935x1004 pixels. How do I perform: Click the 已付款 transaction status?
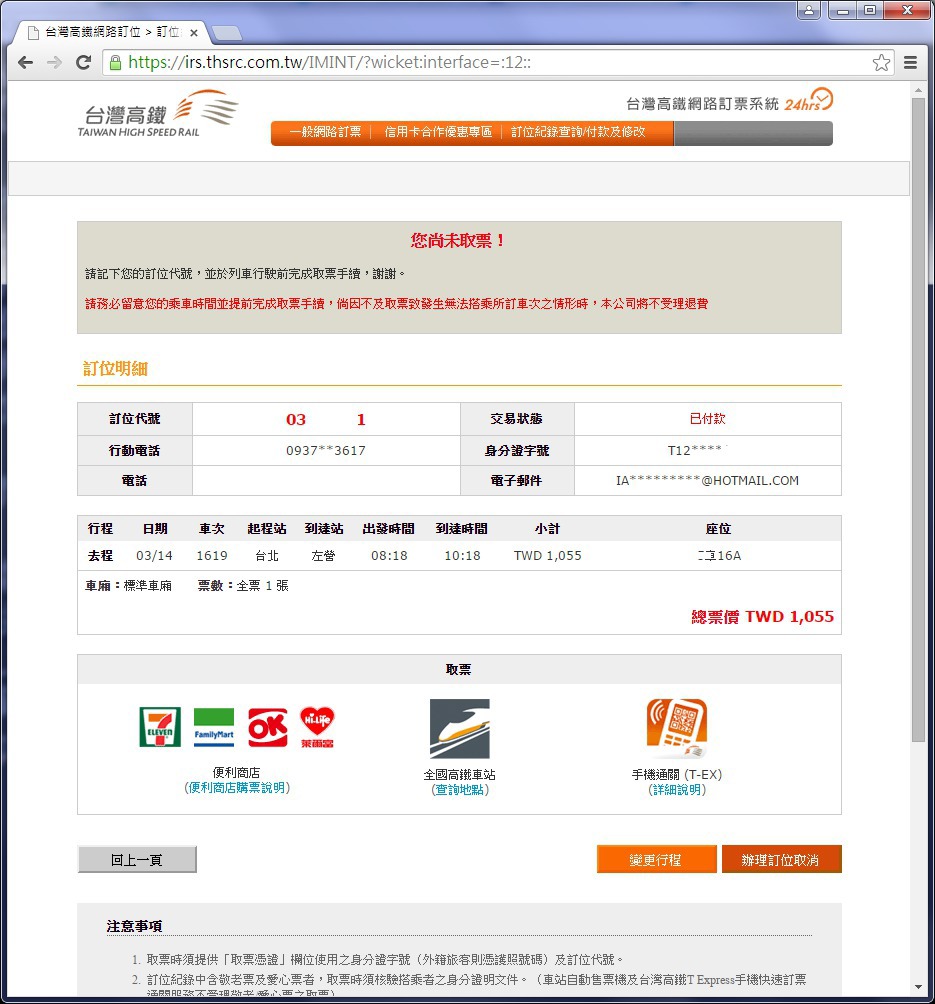(x=708, y=419)
